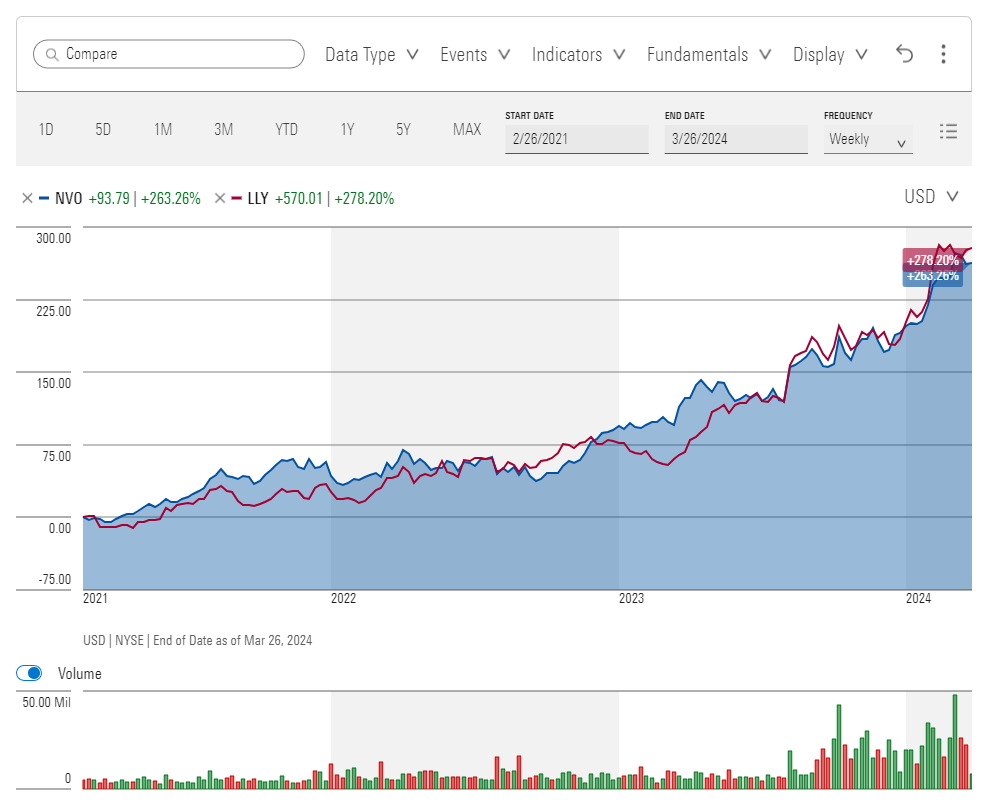
Task: Select the 1D time range
Action: [x=46, y=129]
